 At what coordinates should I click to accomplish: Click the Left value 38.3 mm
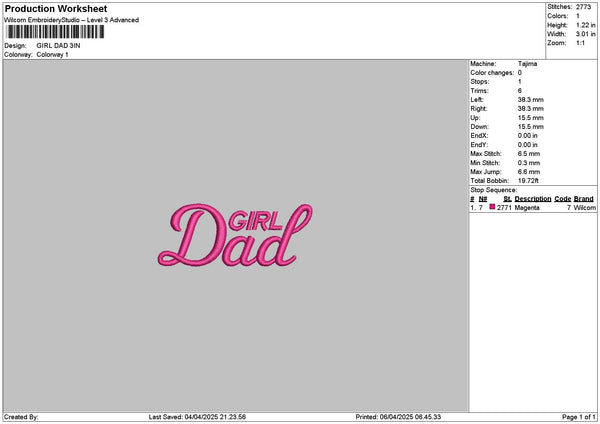coord(530,100)
